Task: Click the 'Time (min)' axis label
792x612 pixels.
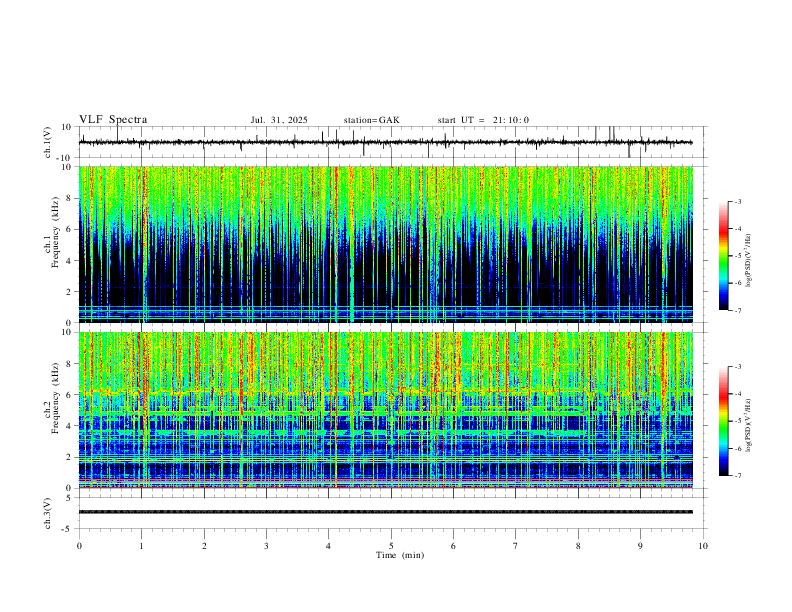Action: tap(400, 555)
